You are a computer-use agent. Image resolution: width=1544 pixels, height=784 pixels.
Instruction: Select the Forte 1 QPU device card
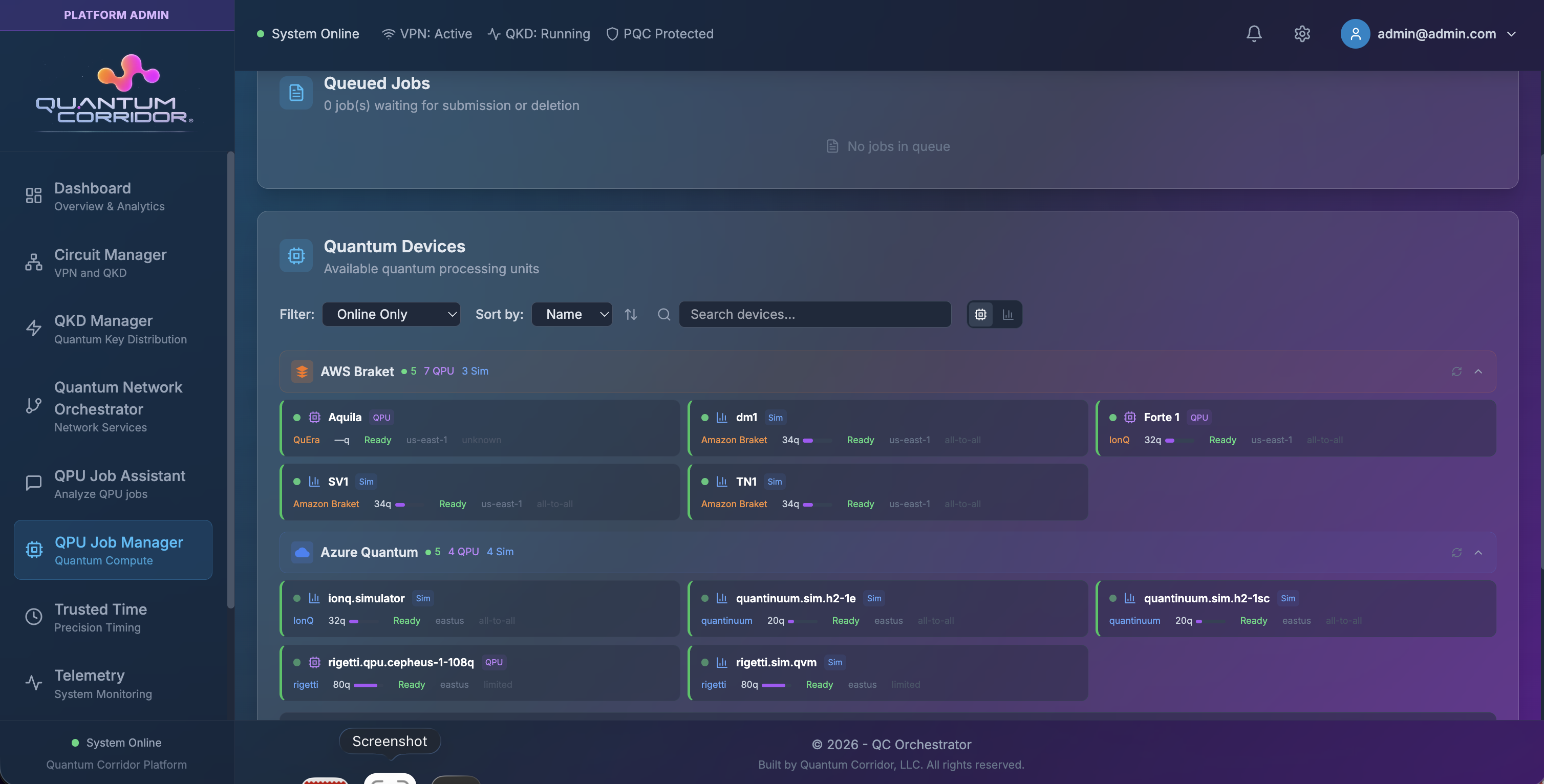coord(1296,428)
